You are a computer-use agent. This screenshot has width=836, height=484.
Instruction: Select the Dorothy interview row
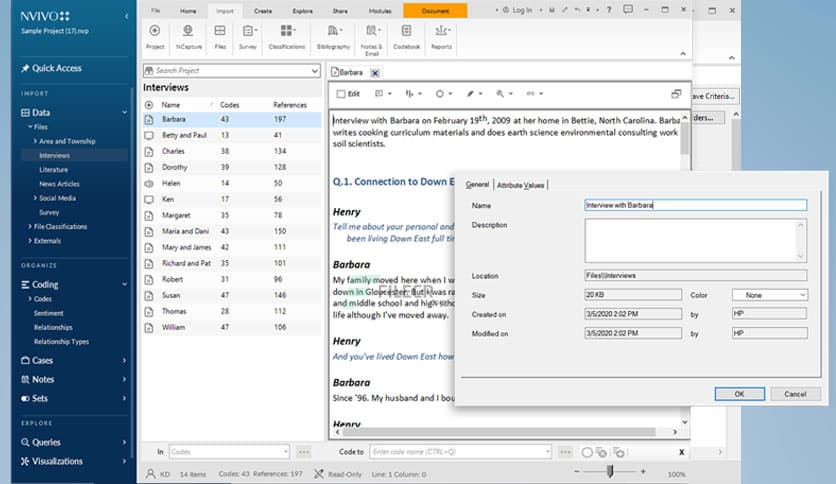pos(232,167)
